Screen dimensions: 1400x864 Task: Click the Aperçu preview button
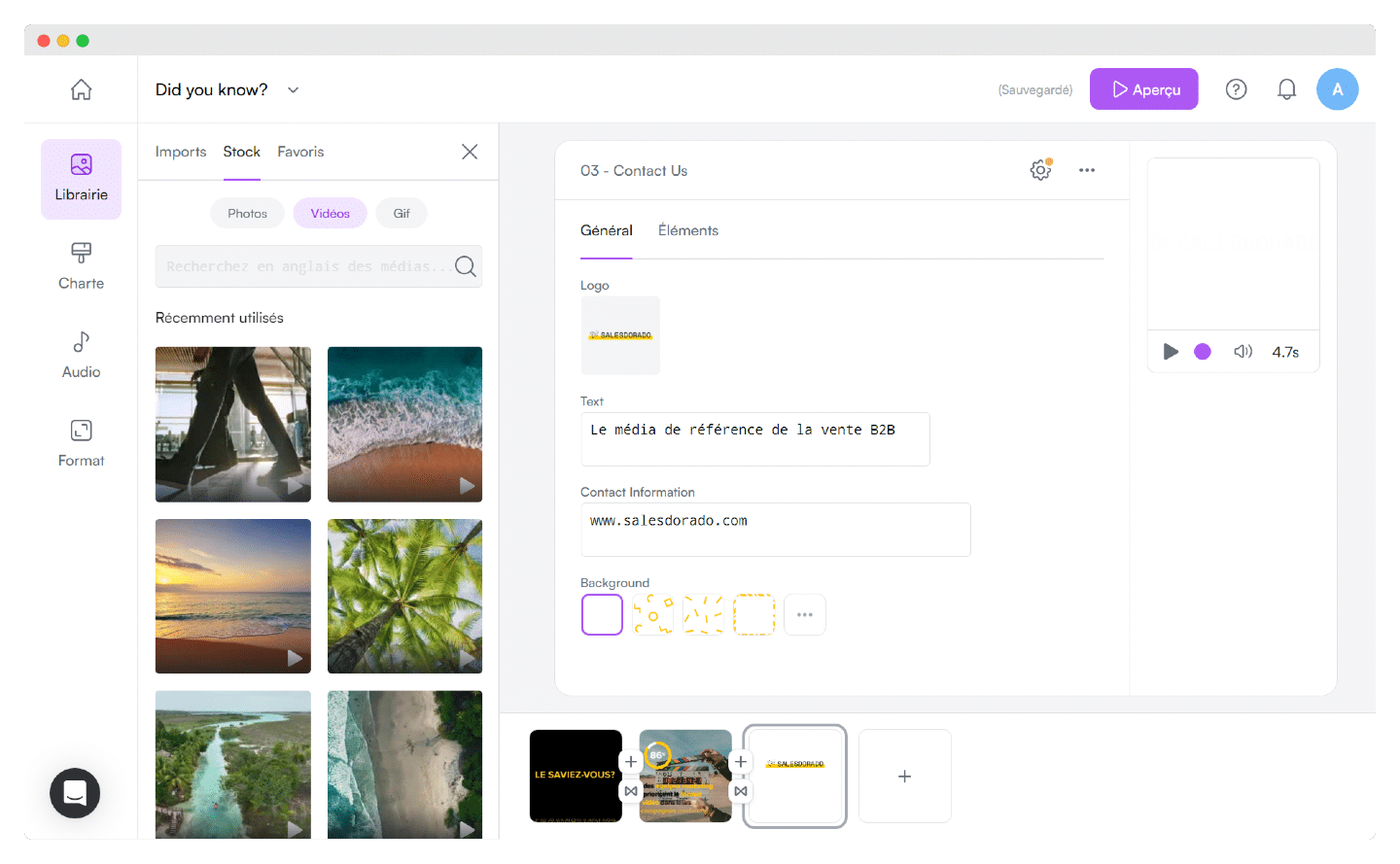pyautogui.click(x=1144, y=89)
